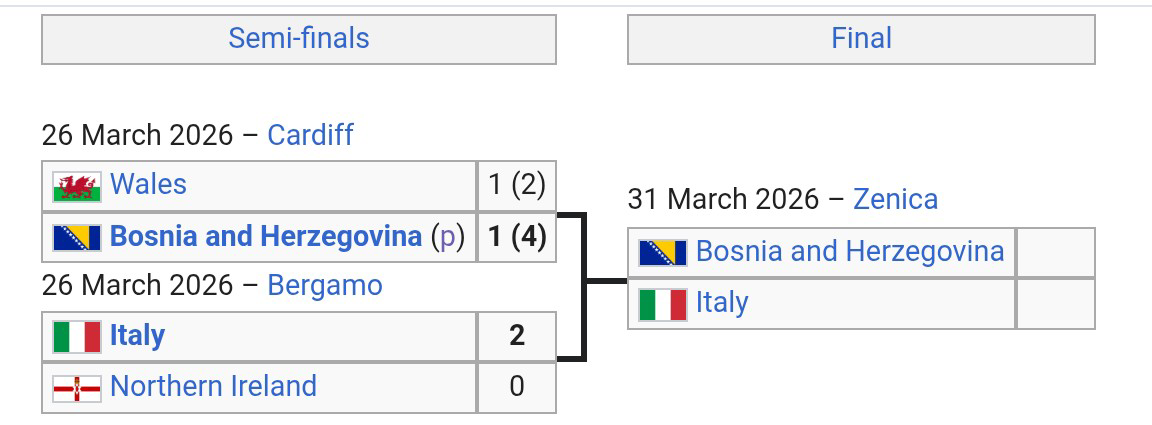Click Wales score cell showing 1 (2)

tap(516, 185)
